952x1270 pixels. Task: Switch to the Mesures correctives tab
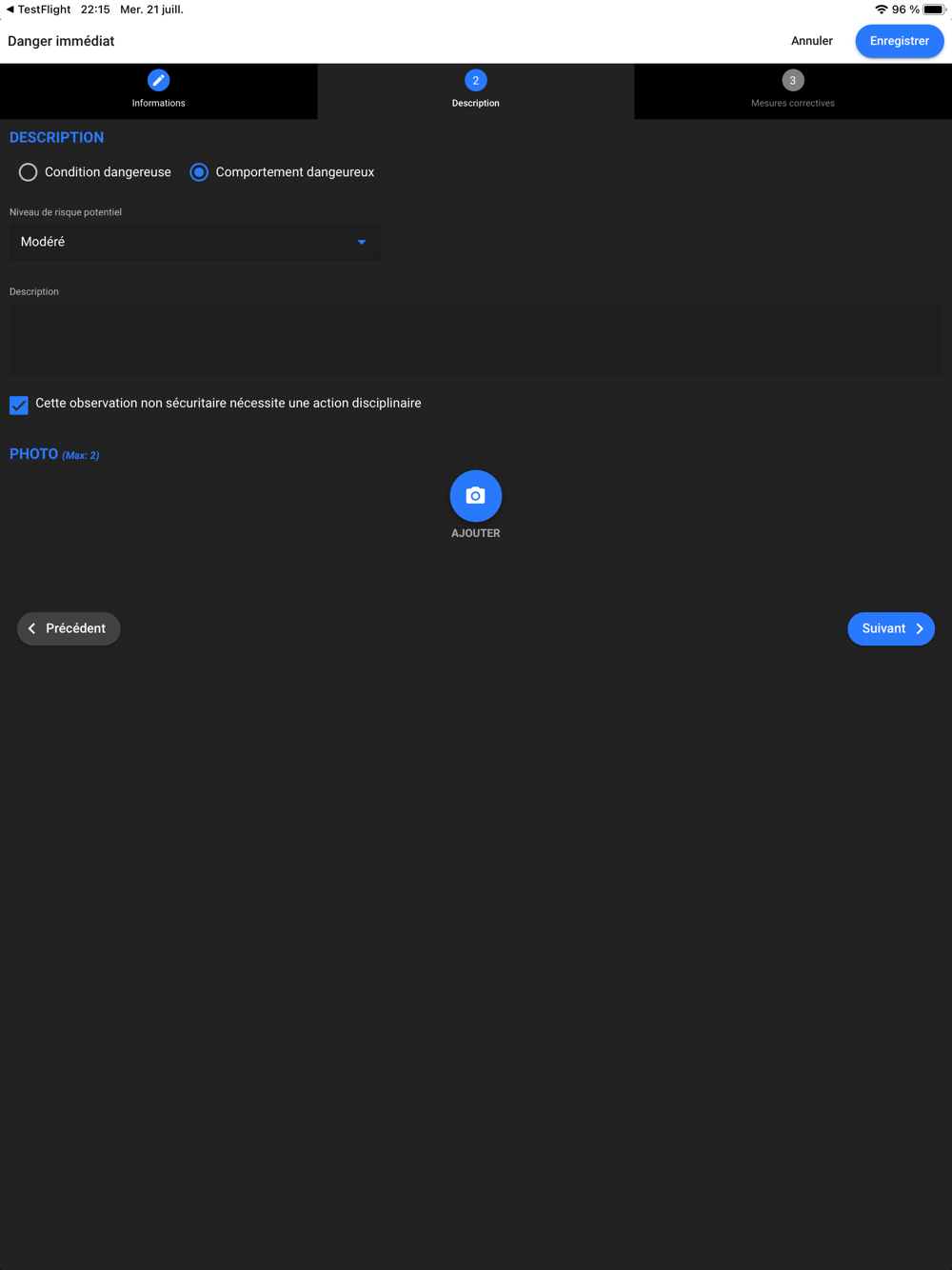[x=793, y=91]
